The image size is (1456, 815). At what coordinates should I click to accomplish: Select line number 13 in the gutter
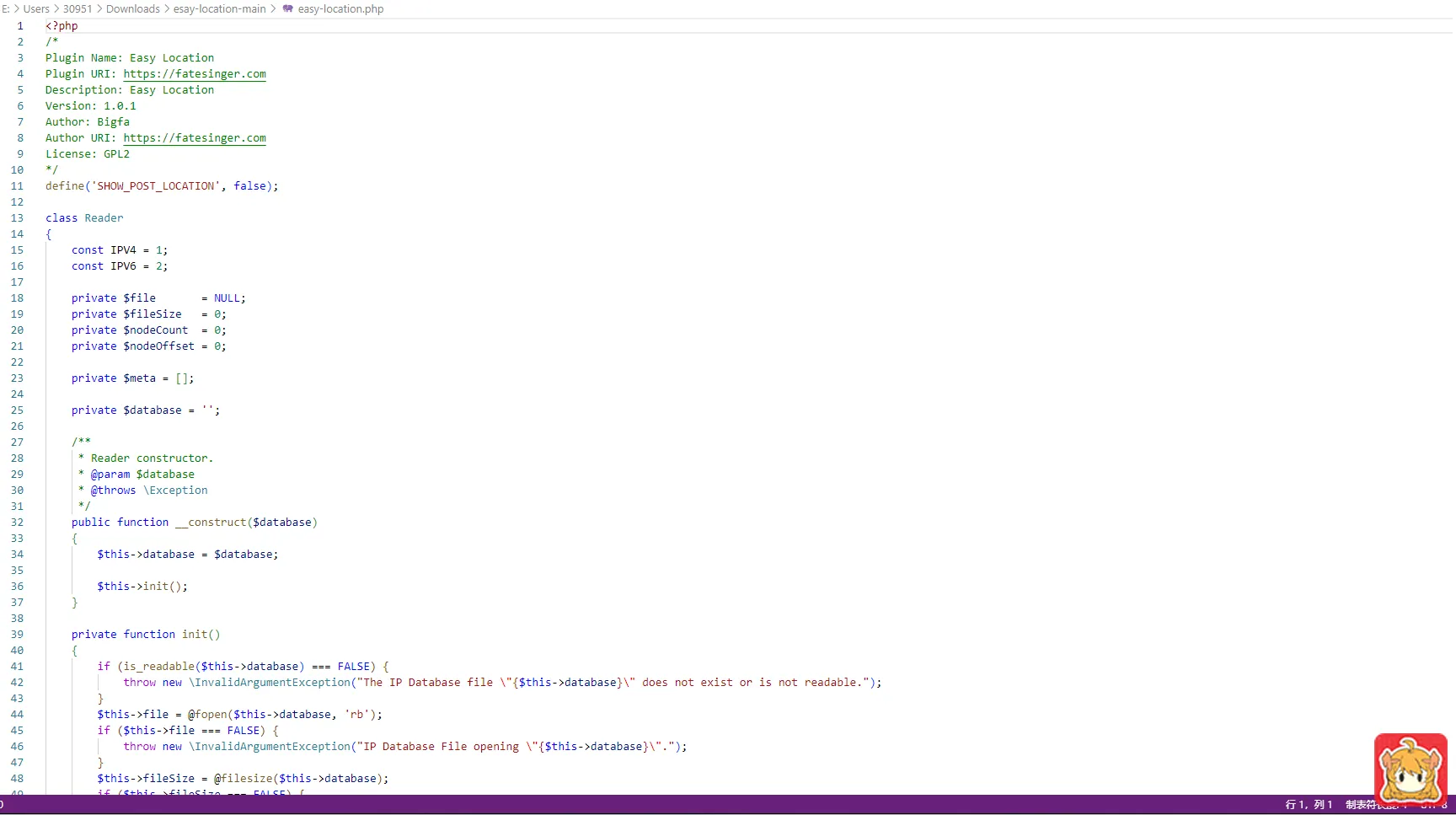coord(17,218)
